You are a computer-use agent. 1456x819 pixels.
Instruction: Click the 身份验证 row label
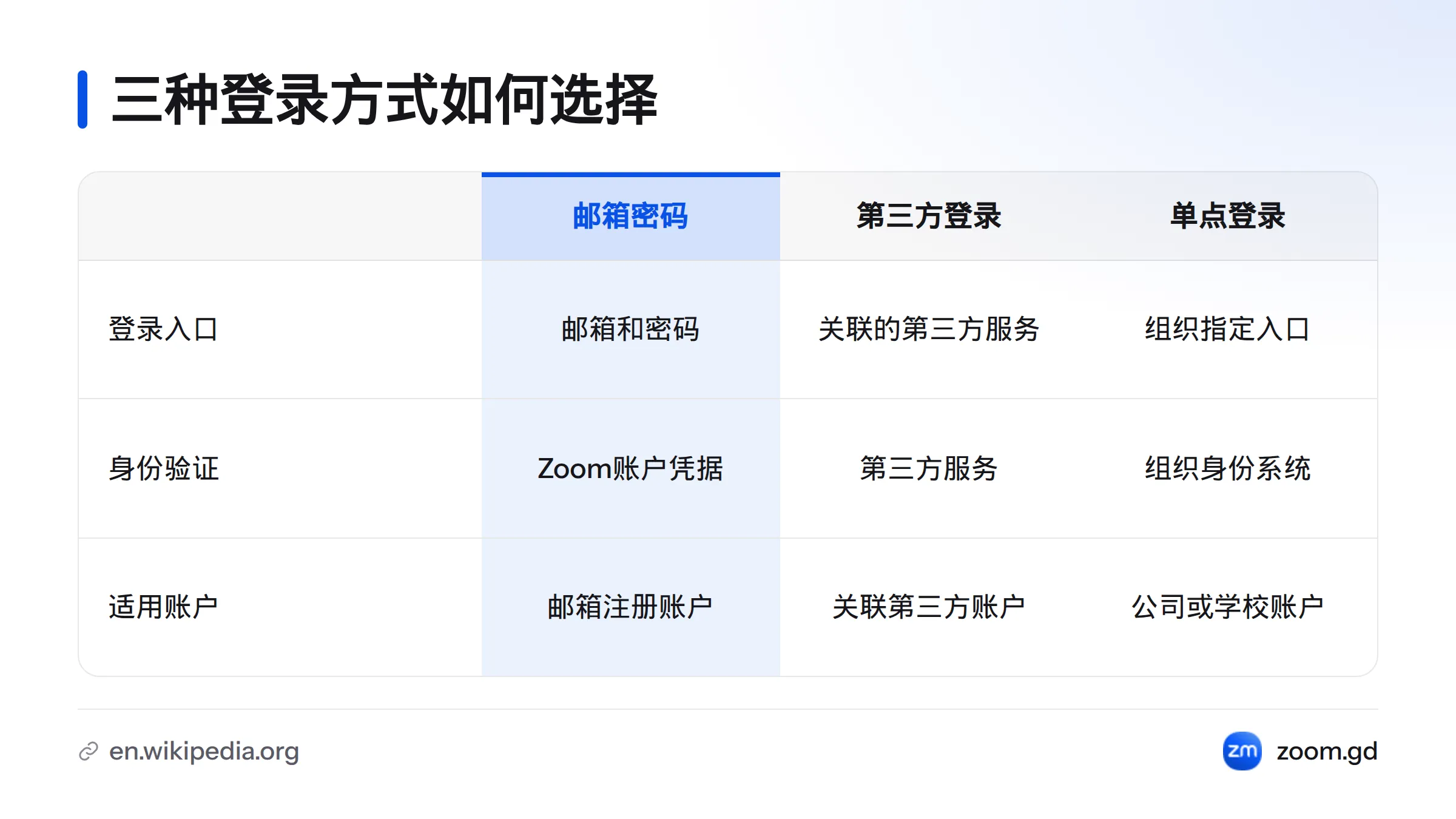pos(163,468)
